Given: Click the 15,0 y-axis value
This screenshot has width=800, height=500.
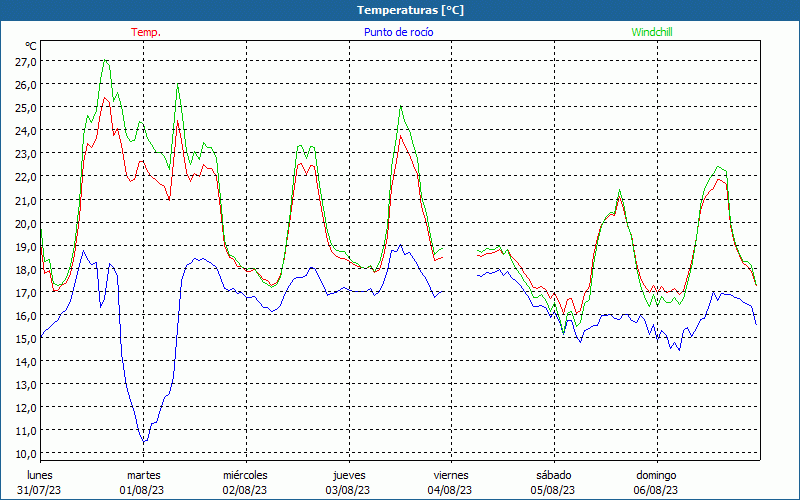Looking at the screenshot, I should (x=27, y=339).
